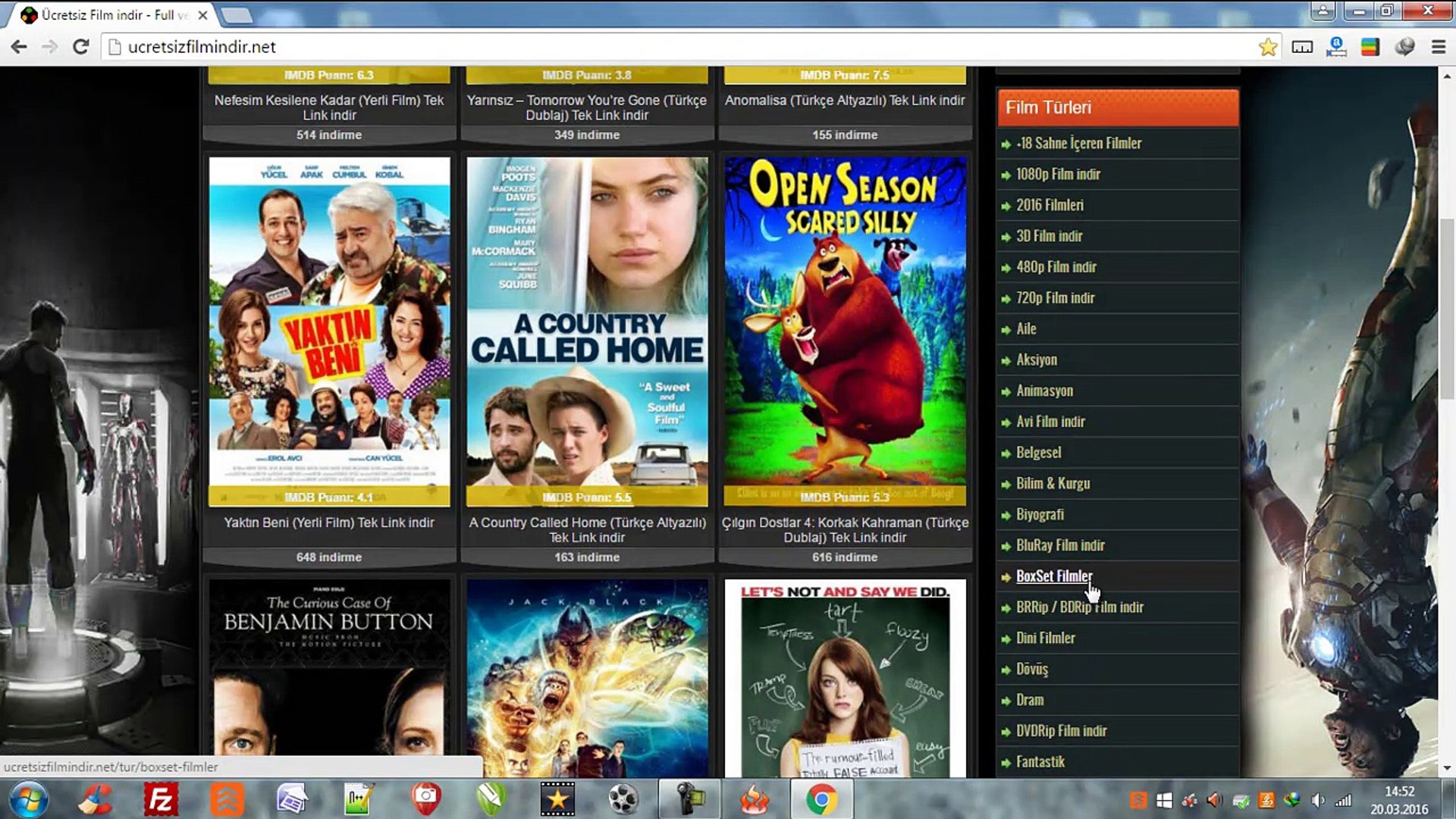Screen dimensions: 1456x819
Task: Reload the current page
Action: click(x=81, y=47)
